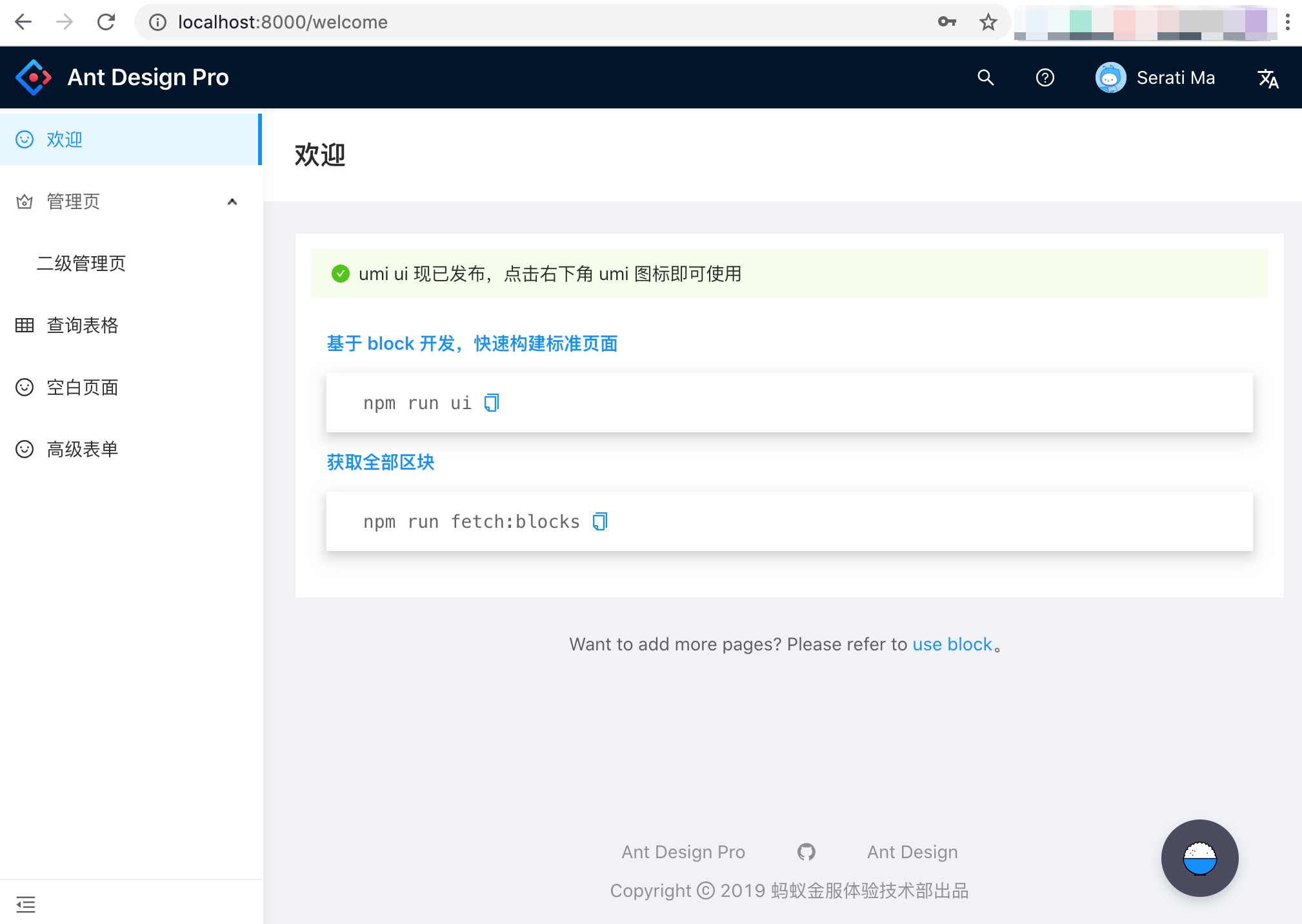
Task: Click the language translation icon
Action: [1268, 78]
